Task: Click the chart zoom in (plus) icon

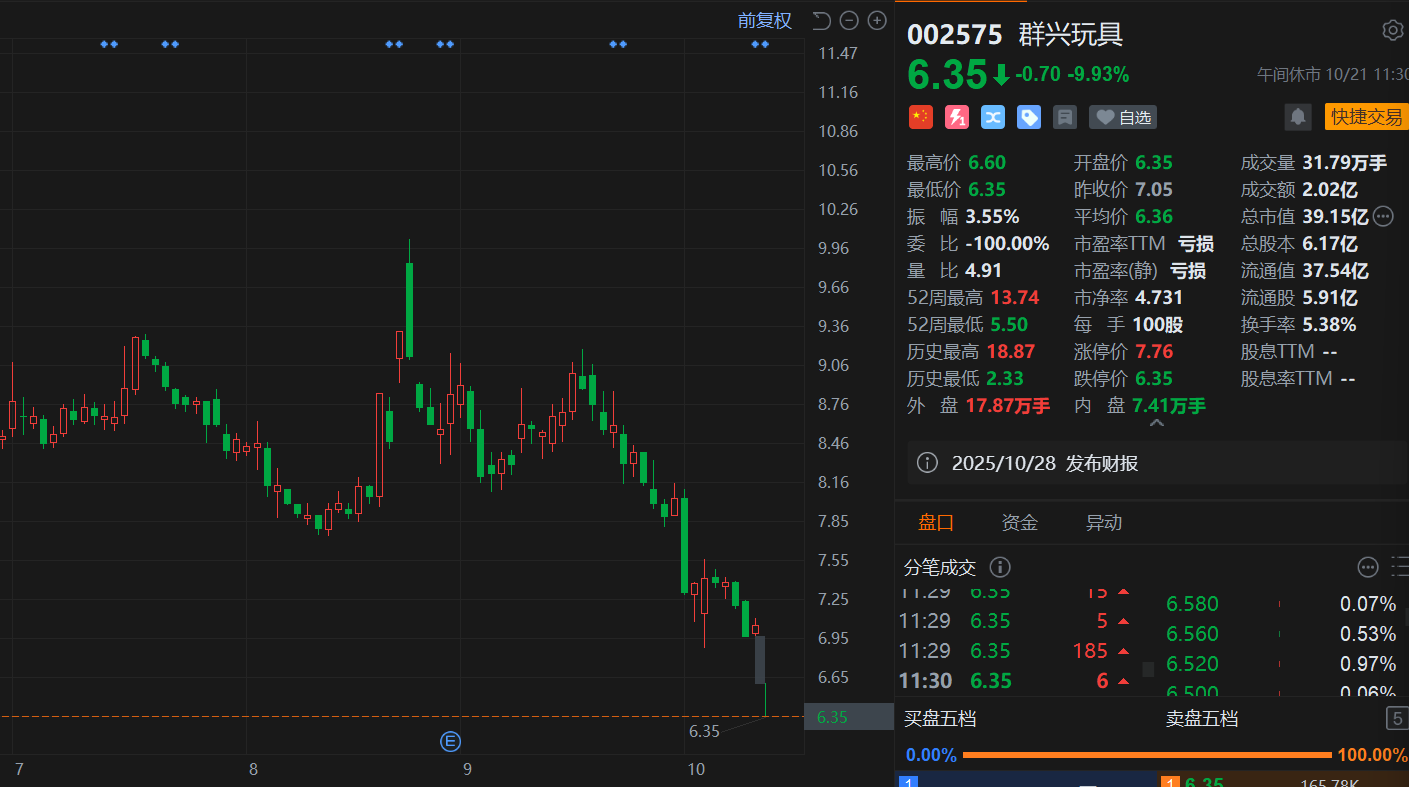Action: tap(877, 20)
